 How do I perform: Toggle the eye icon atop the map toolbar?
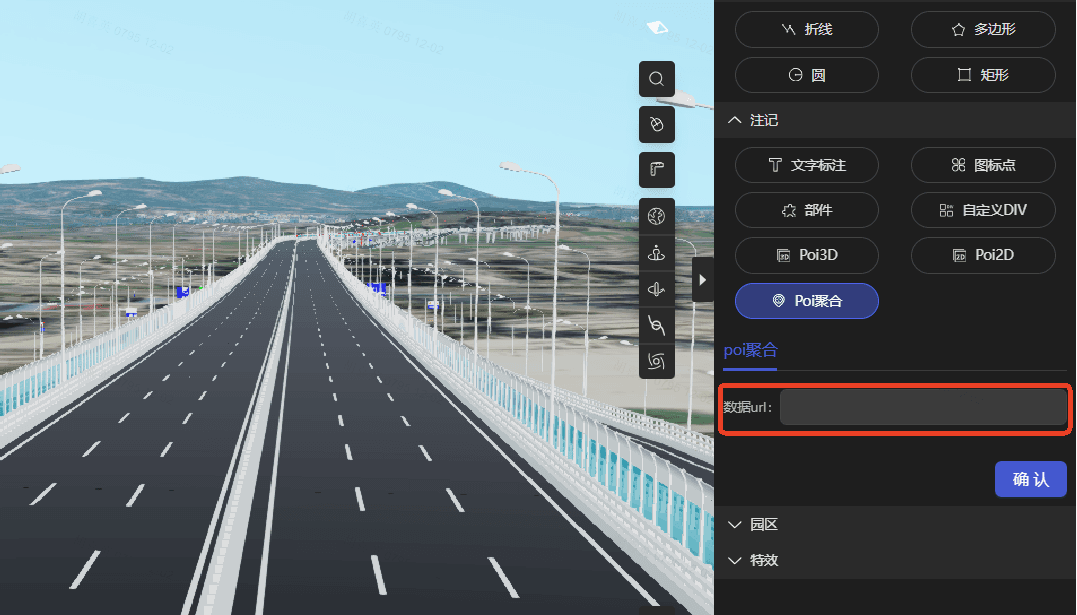(x=657, y=27)
